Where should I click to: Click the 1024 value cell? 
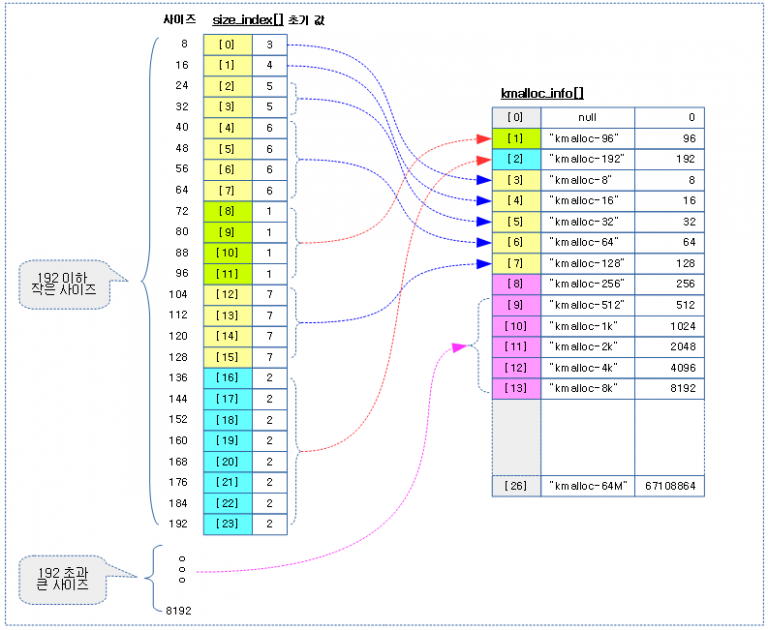(670, 326)
